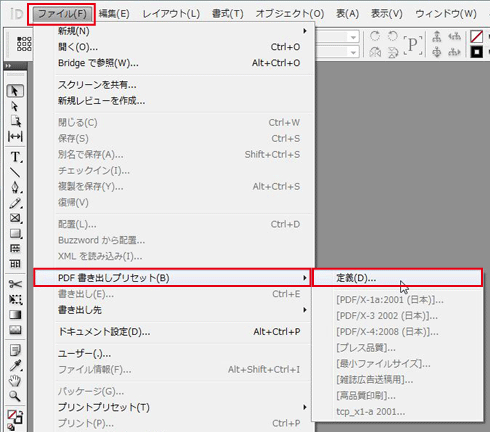This screenshot has height=432, width=490.
Task: Choose Bridge で参照(W)...
Action: pyautogui.click(x=173, y=63)
